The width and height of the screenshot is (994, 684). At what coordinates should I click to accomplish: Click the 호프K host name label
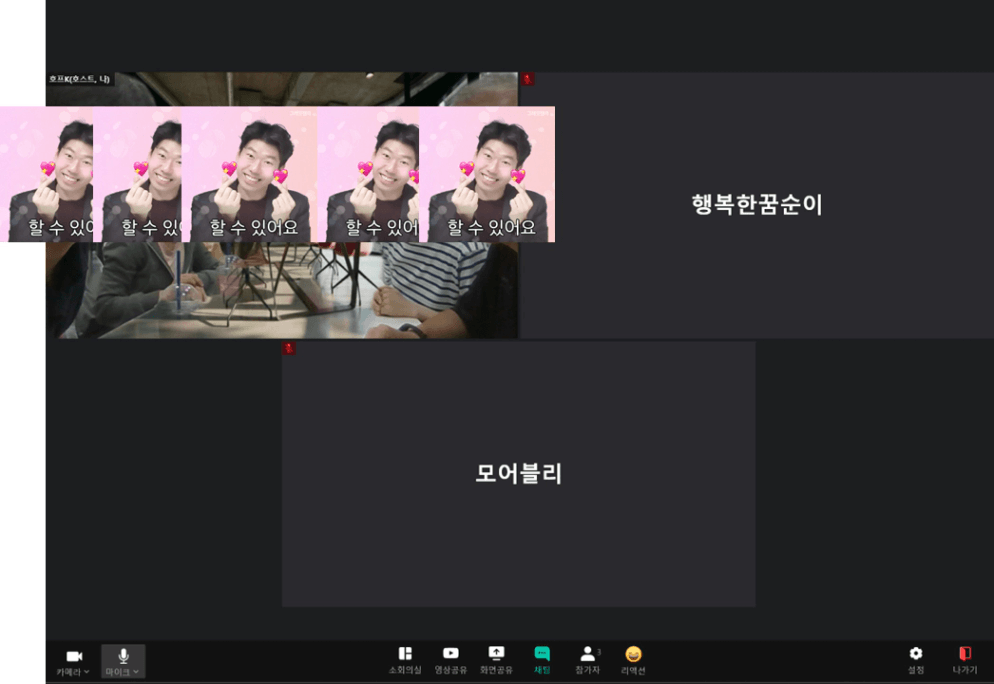point(80,79)
